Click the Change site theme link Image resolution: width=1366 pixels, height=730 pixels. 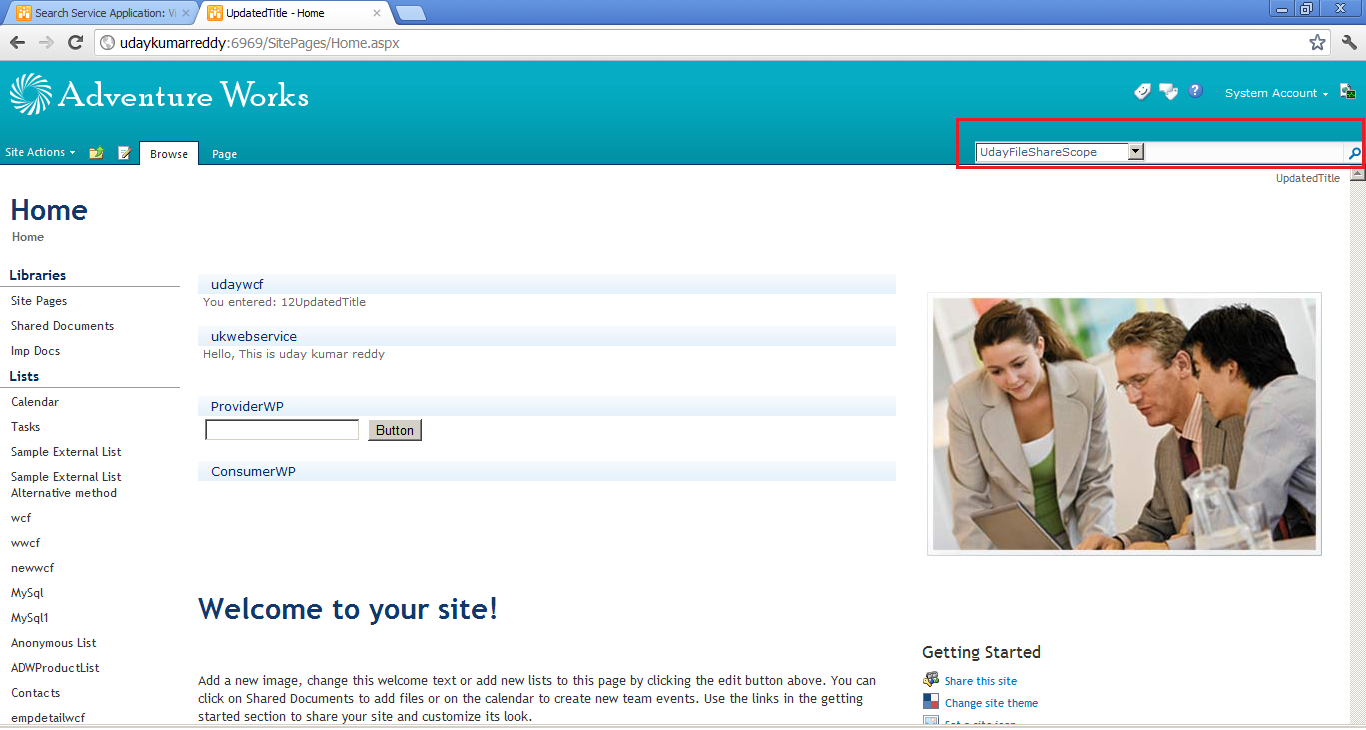click(x=991, y=703)
